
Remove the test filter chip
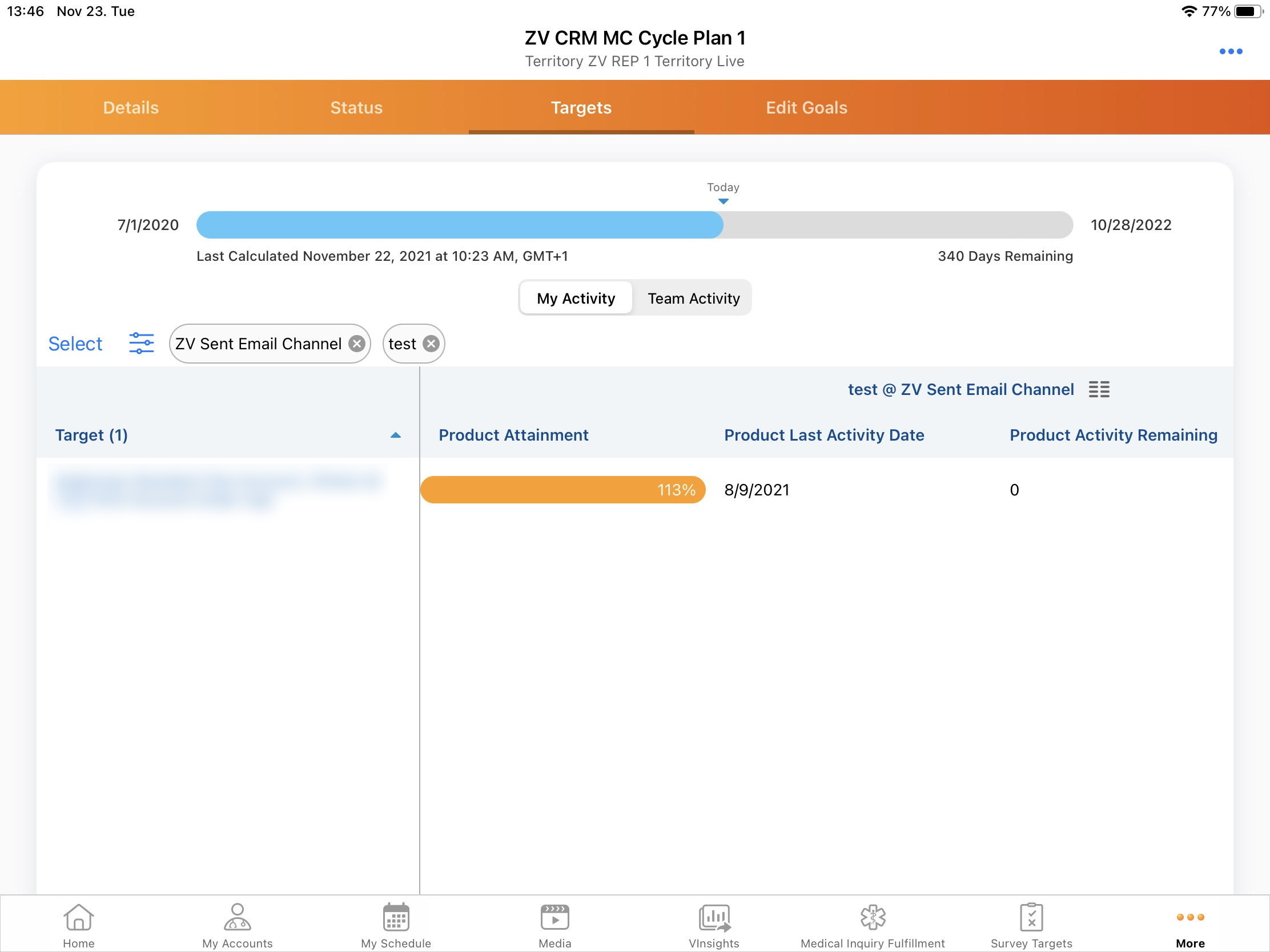431,343
